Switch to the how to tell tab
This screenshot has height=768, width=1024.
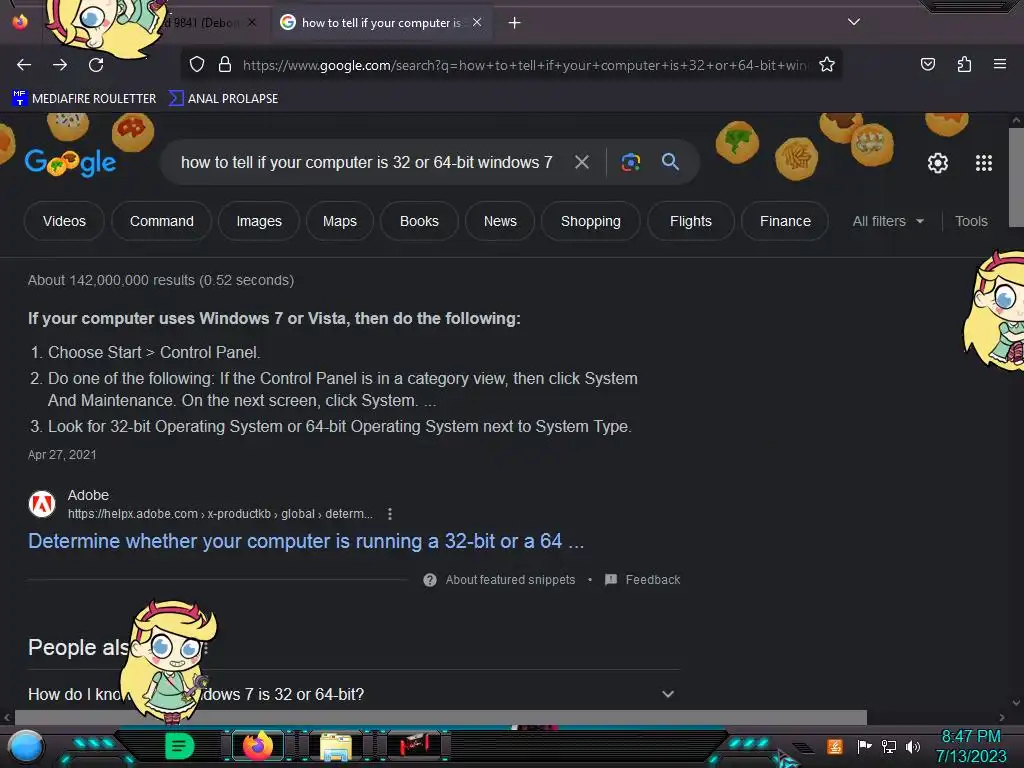click(381, 23)
